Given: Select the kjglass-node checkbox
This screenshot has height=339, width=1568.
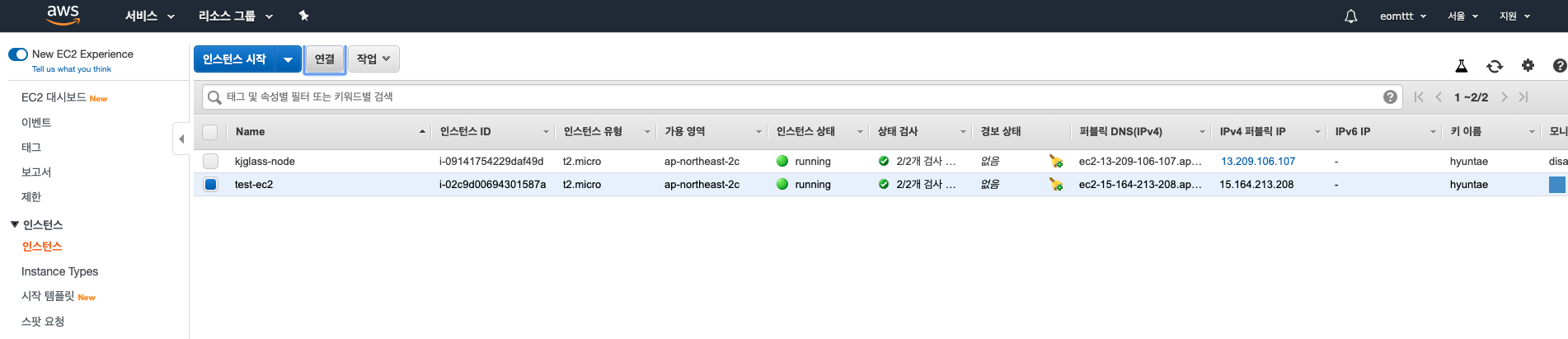Looking at the screenshot, I should (x=210, y=161).
